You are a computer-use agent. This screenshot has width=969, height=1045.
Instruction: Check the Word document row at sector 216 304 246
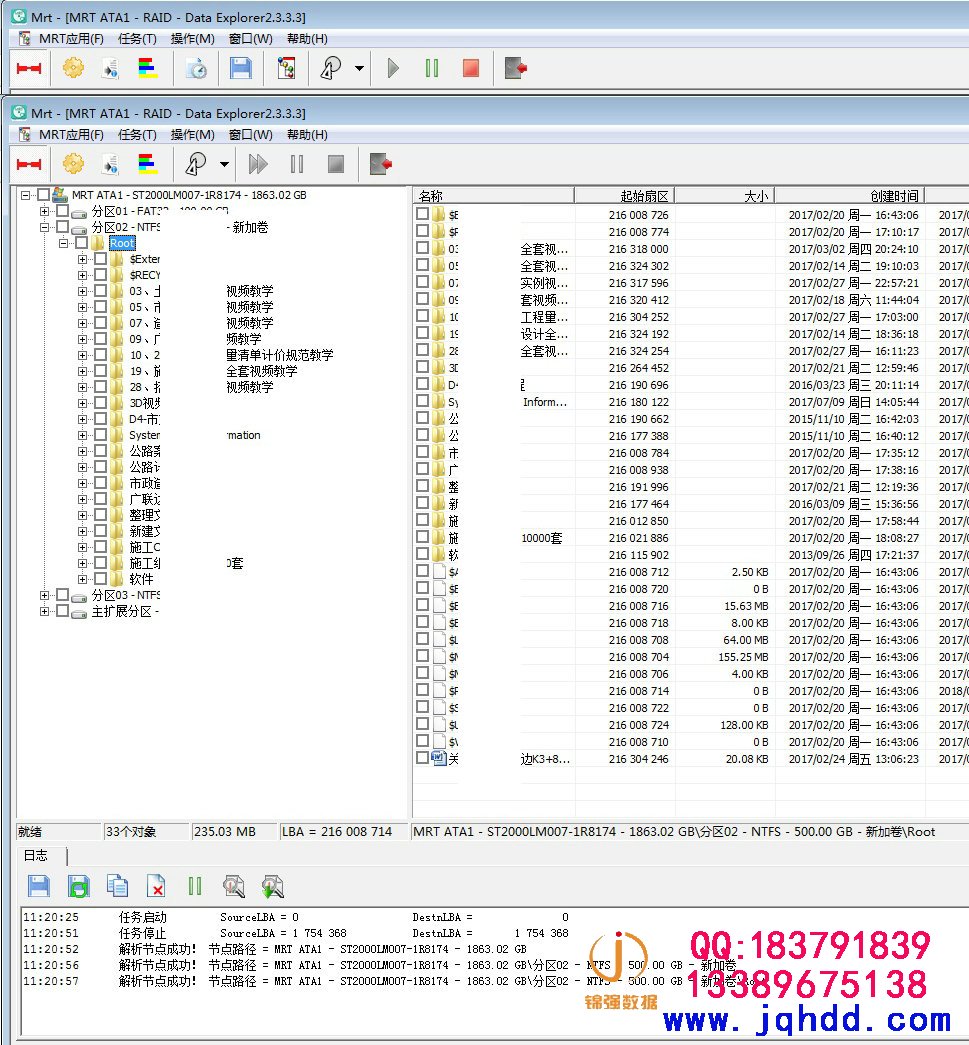tap(422, 758)
